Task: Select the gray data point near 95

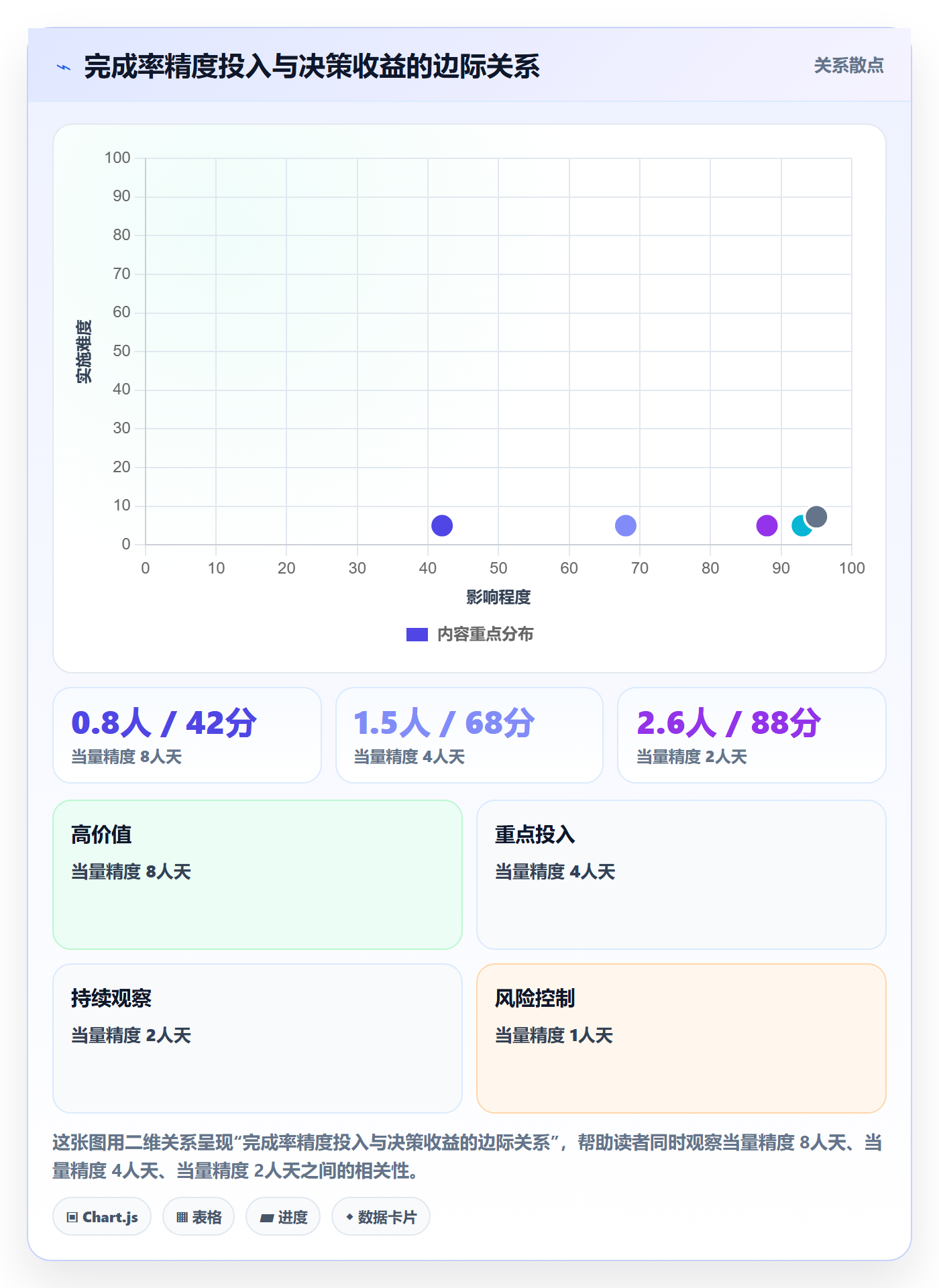Action: (x=816, y=517)
